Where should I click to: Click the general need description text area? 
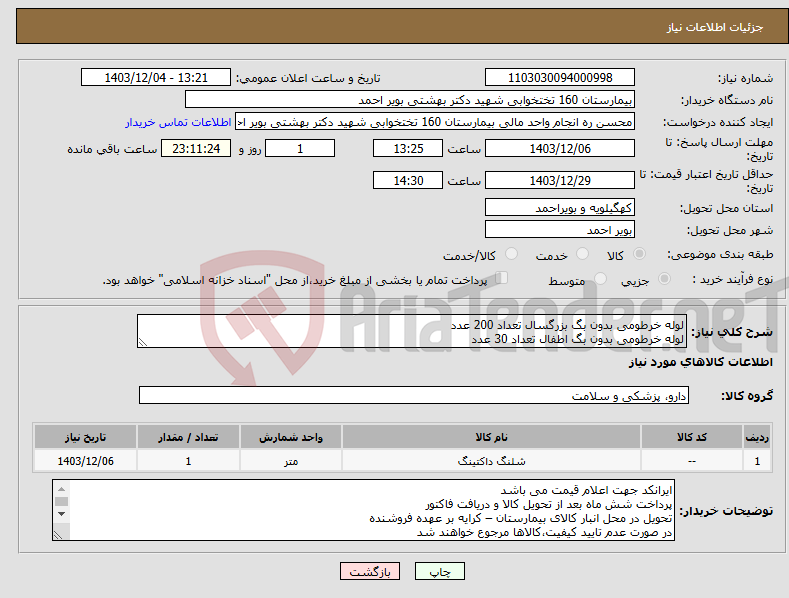coord(412,331)
